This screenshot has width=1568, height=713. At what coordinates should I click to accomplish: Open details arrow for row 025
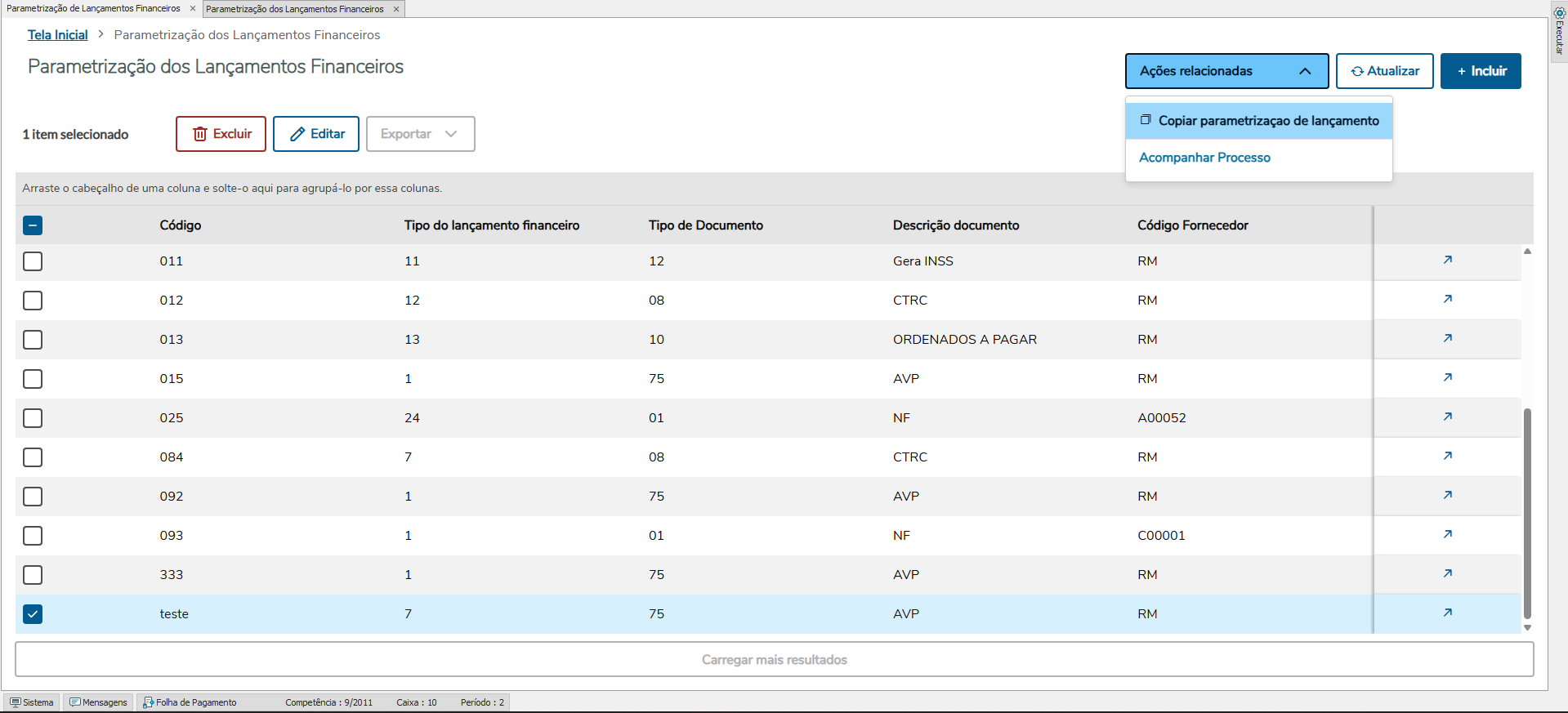click(x=1447, y=417)
